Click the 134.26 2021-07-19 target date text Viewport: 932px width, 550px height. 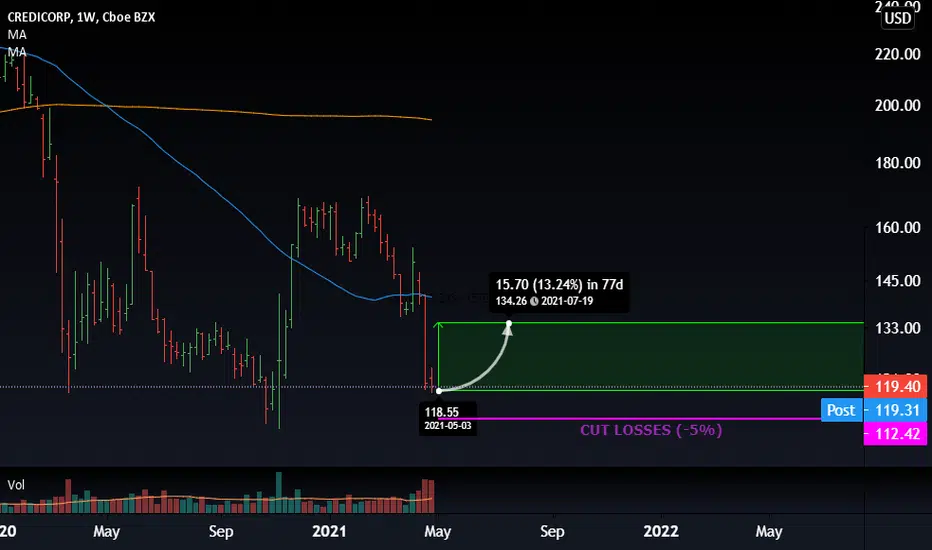click(544, 301)
